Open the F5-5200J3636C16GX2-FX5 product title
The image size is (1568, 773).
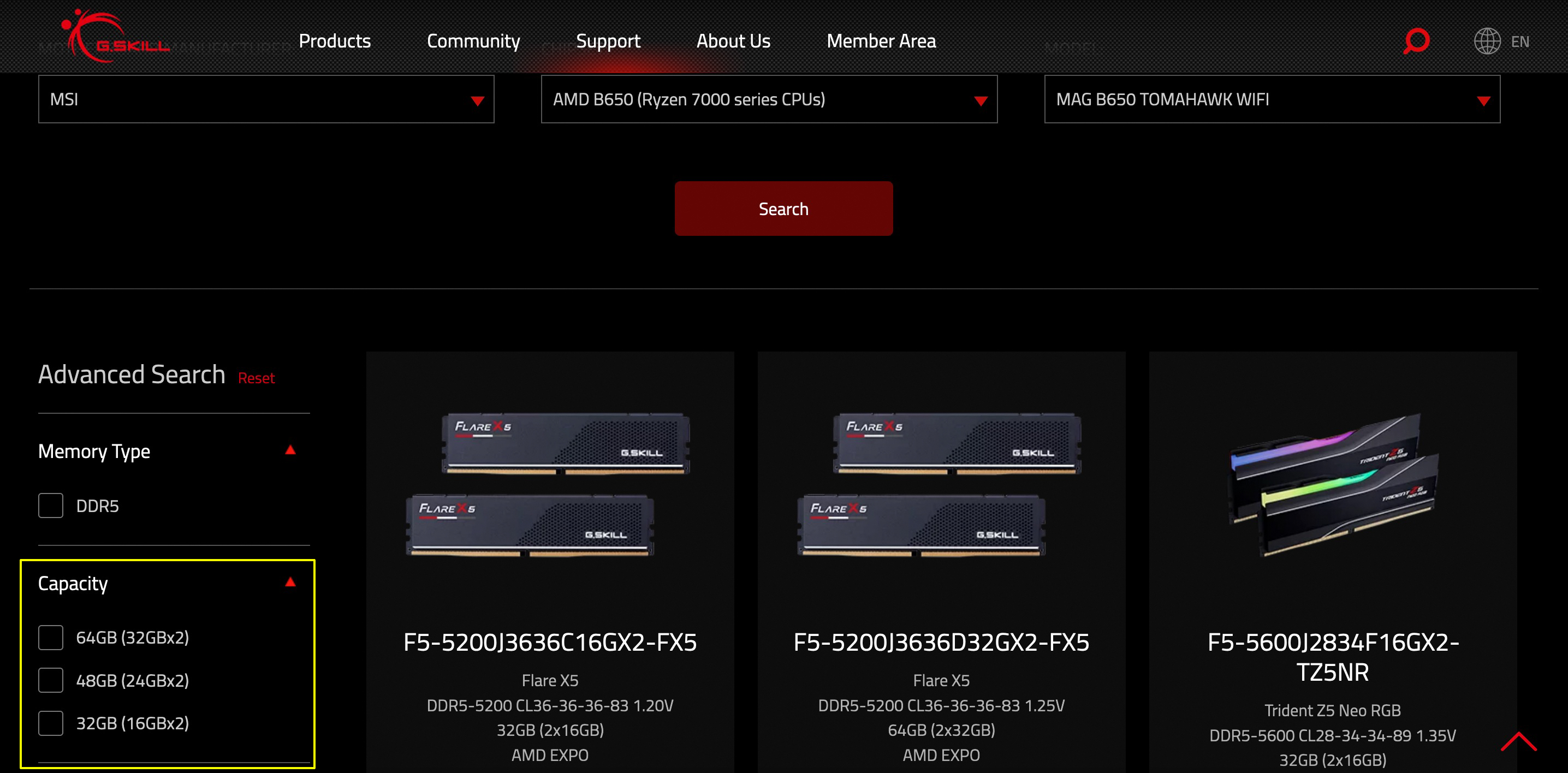click(550, 642)
